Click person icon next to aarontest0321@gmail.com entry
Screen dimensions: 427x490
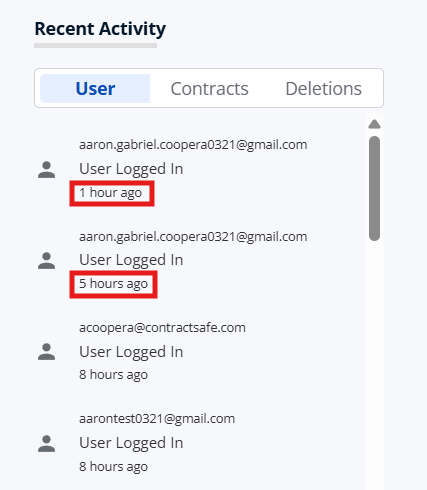pyautogui.click(x=46, y=443)
